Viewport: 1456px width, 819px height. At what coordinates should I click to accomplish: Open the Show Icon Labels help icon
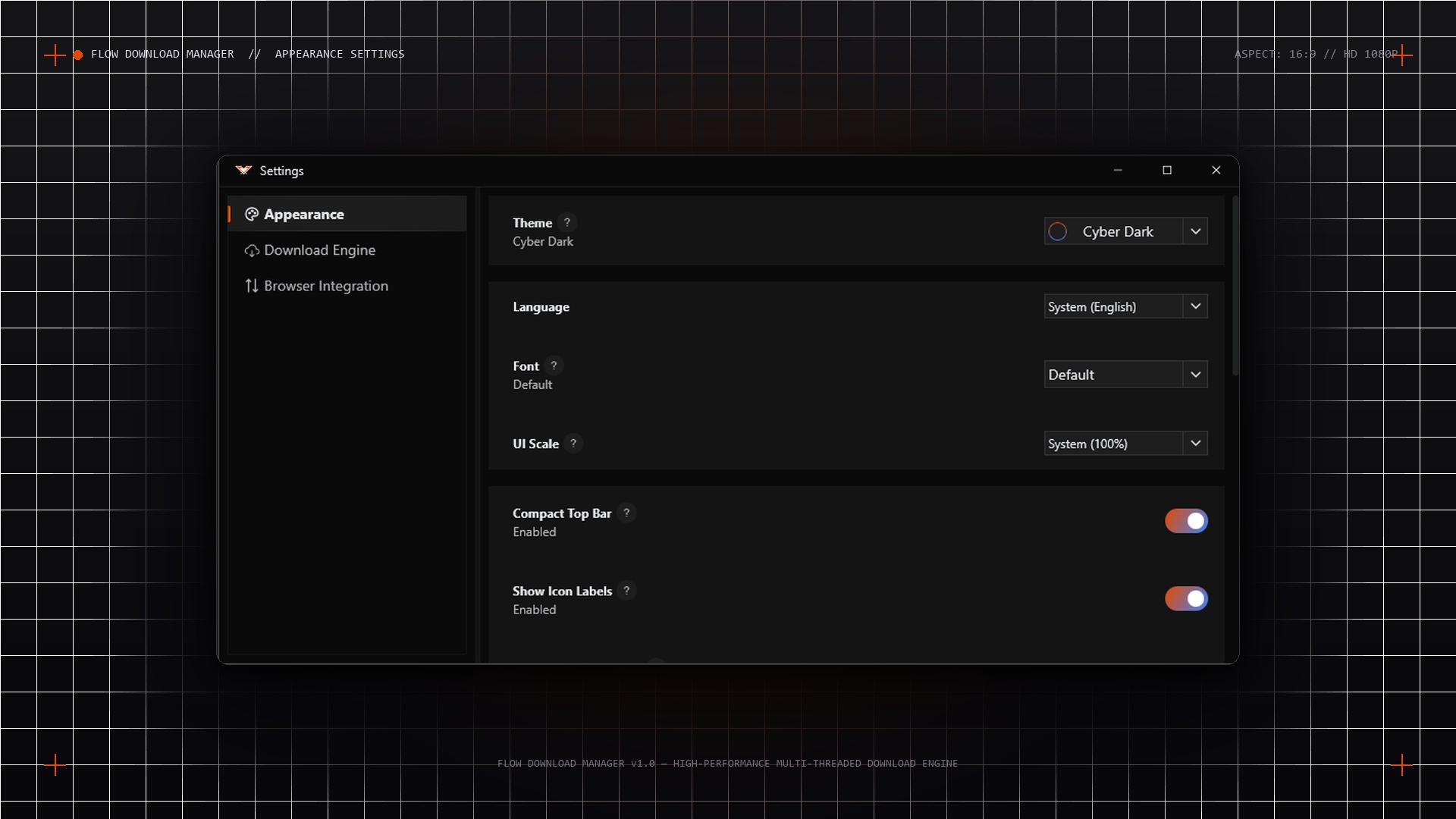626,591
